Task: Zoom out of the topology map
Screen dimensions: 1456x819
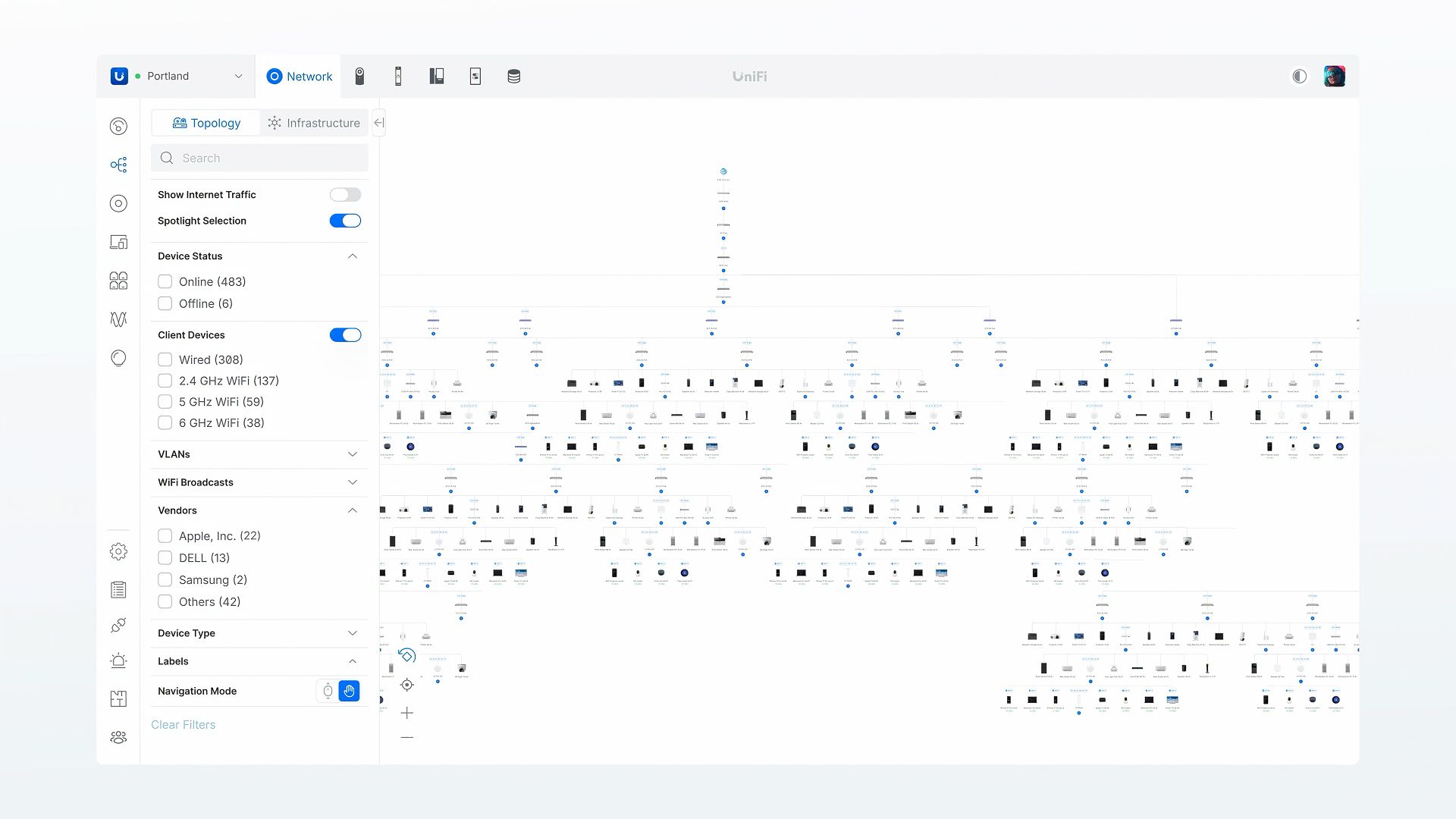Action: click(x=407, y=737)
